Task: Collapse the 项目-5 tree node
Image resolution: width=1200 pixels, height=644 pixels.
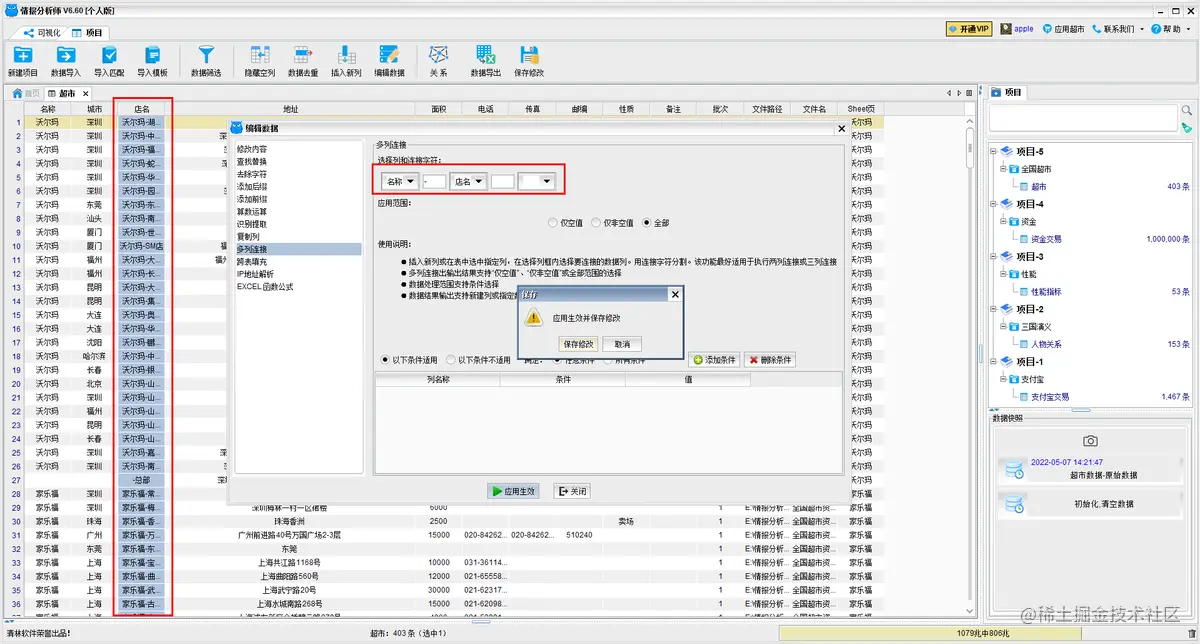Action: pos(994,152)
